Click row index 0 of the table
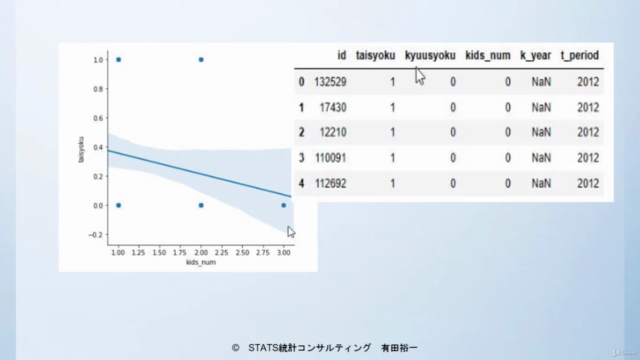 301,82
